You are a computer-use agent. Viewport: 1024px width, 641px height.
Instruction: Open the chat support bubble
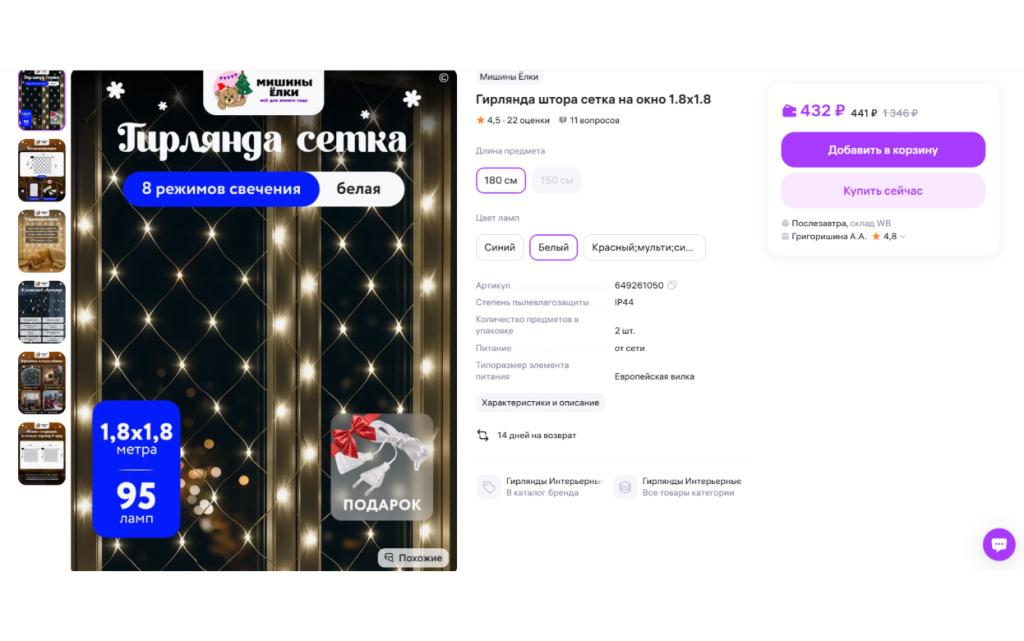coord(999,544)
